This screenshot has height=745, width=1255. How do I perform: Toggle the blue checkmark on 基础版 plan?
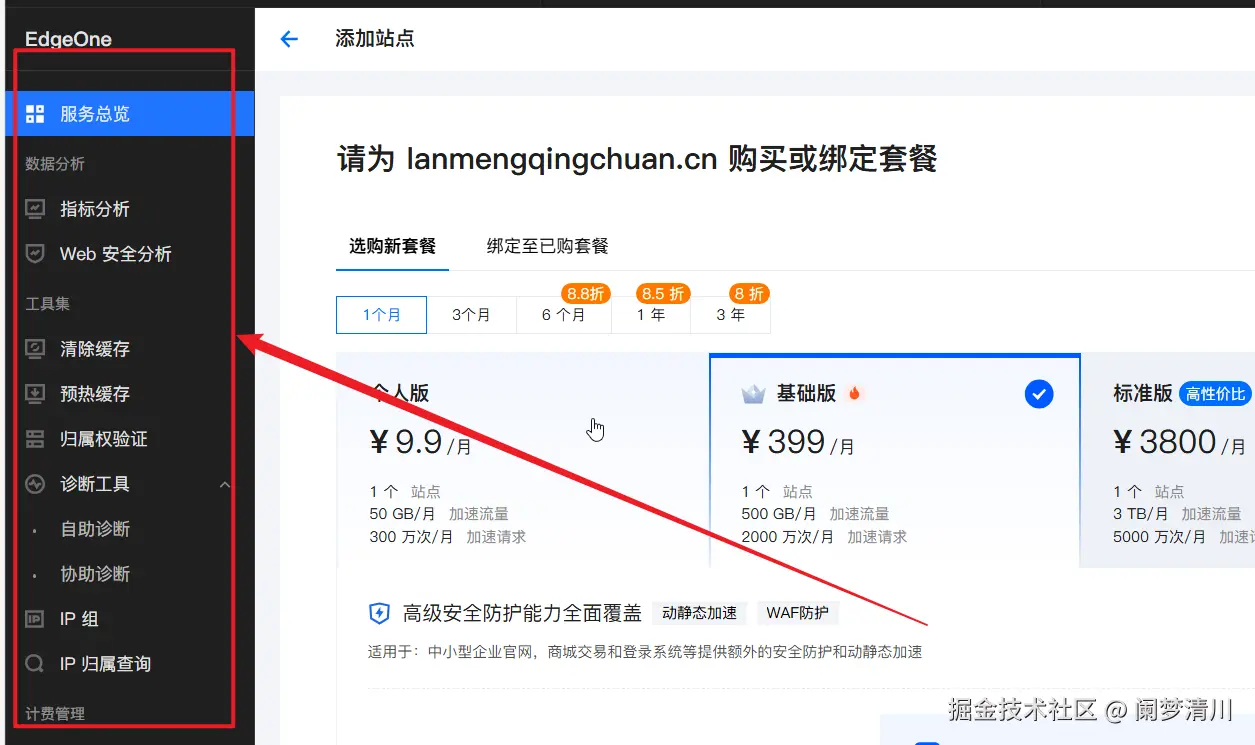[x=1039, y=394]
